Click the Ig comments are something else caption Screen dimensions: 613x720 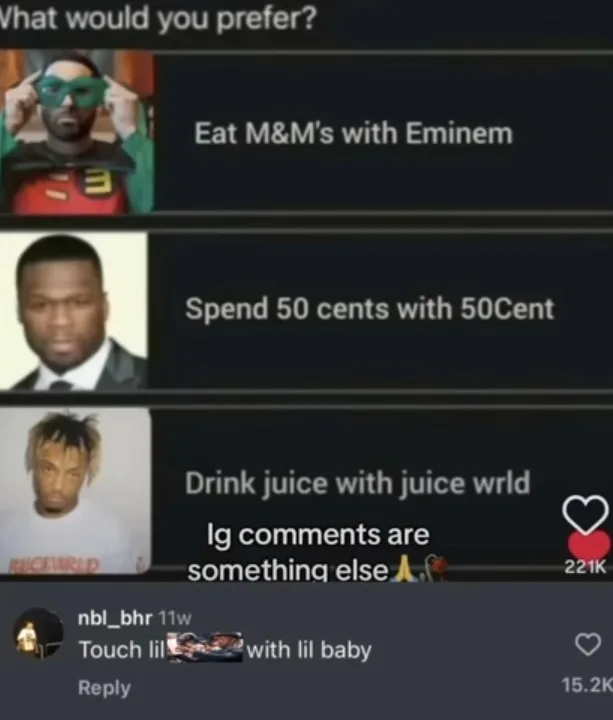(x=308, y=552)
